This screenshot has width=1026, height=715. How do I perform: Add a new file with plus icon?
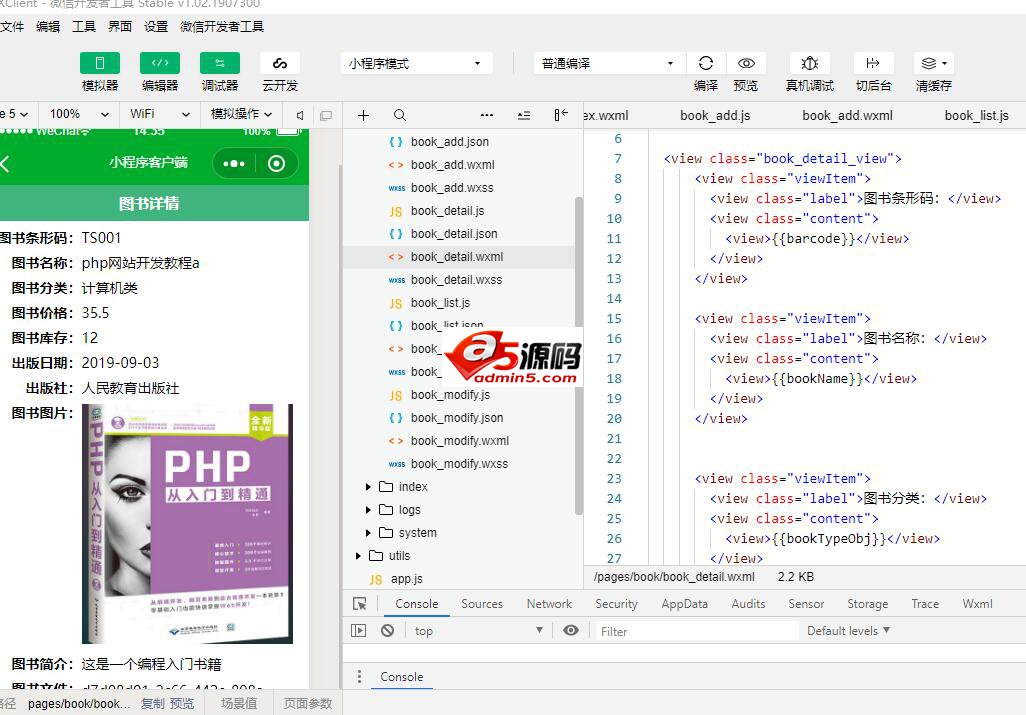coord(363,116)
